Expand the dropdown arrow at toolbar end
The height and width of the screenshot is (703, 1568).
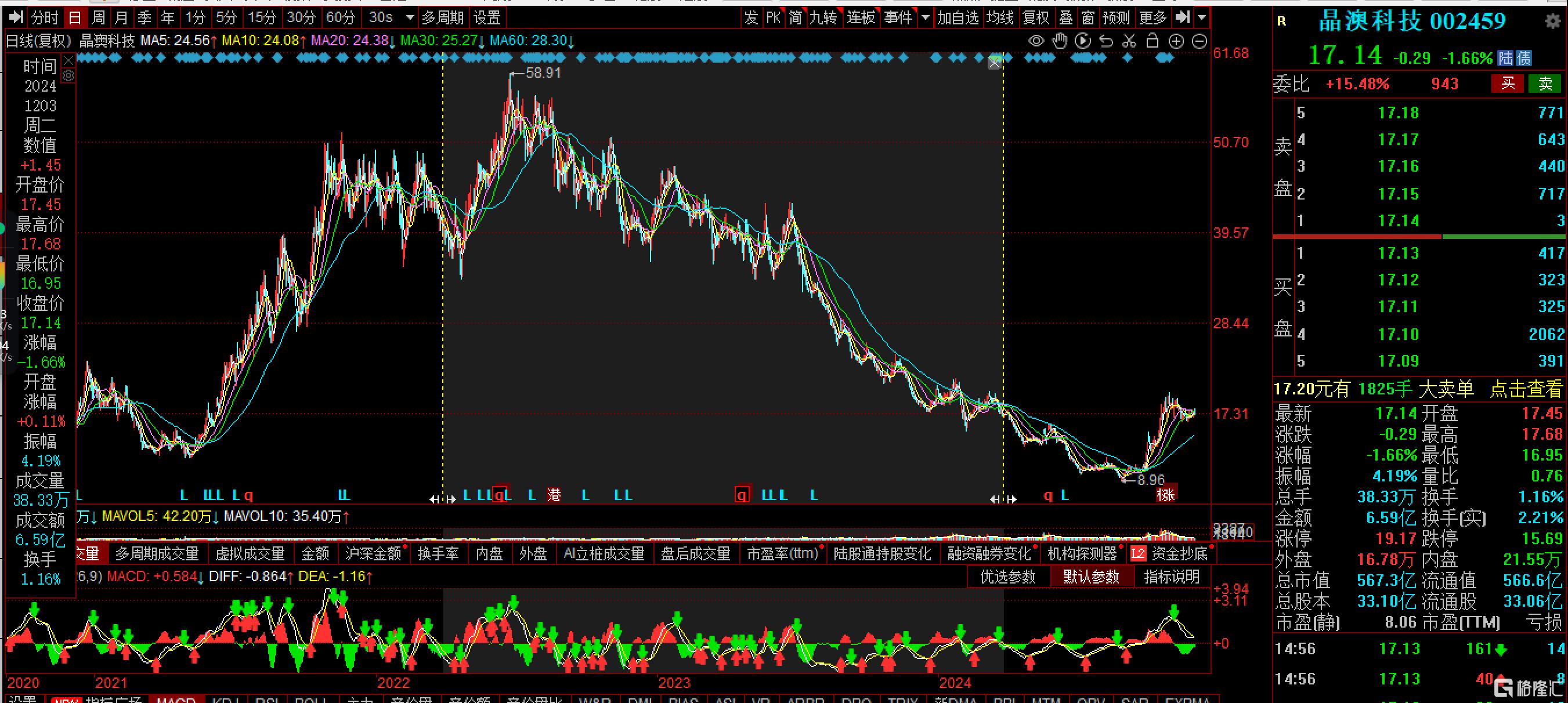tap(1202, 17)
